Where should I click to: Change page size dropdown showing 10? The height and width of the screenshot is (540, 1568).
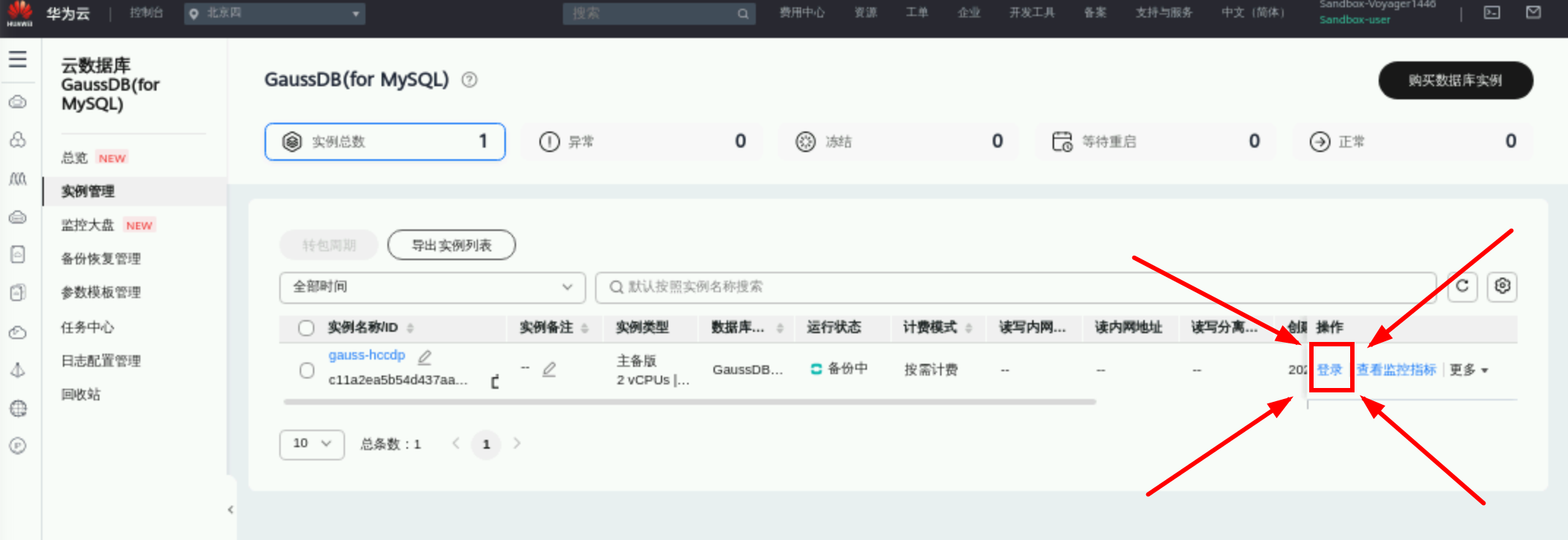(312, 444)
